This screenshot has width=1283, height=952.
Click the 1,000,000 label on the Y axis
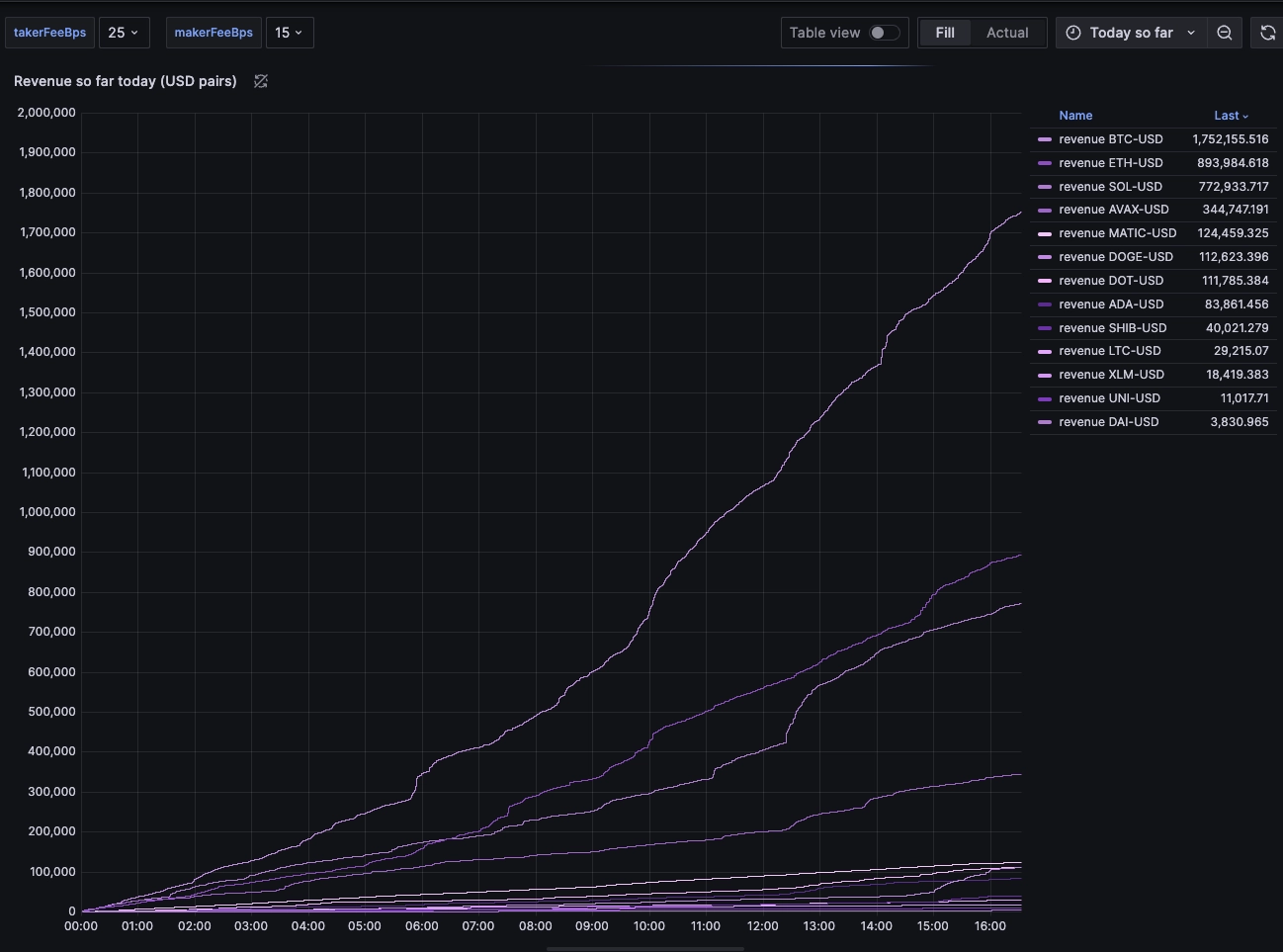point(45,512)
